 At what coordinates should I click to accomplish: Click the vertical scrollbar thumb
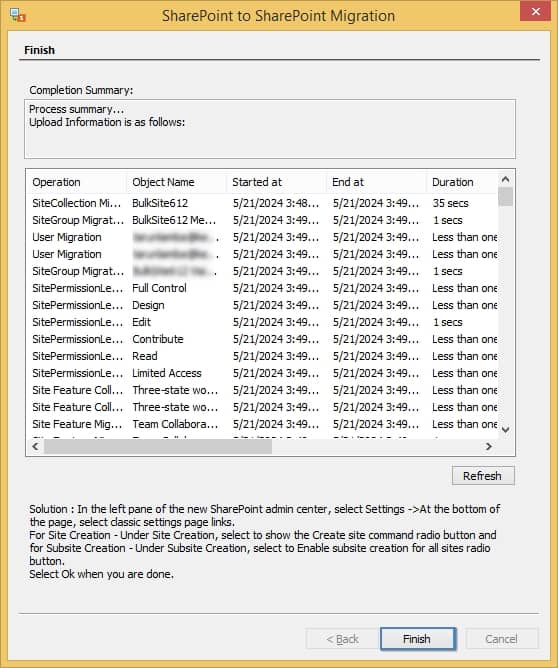(x=506, y=196)
